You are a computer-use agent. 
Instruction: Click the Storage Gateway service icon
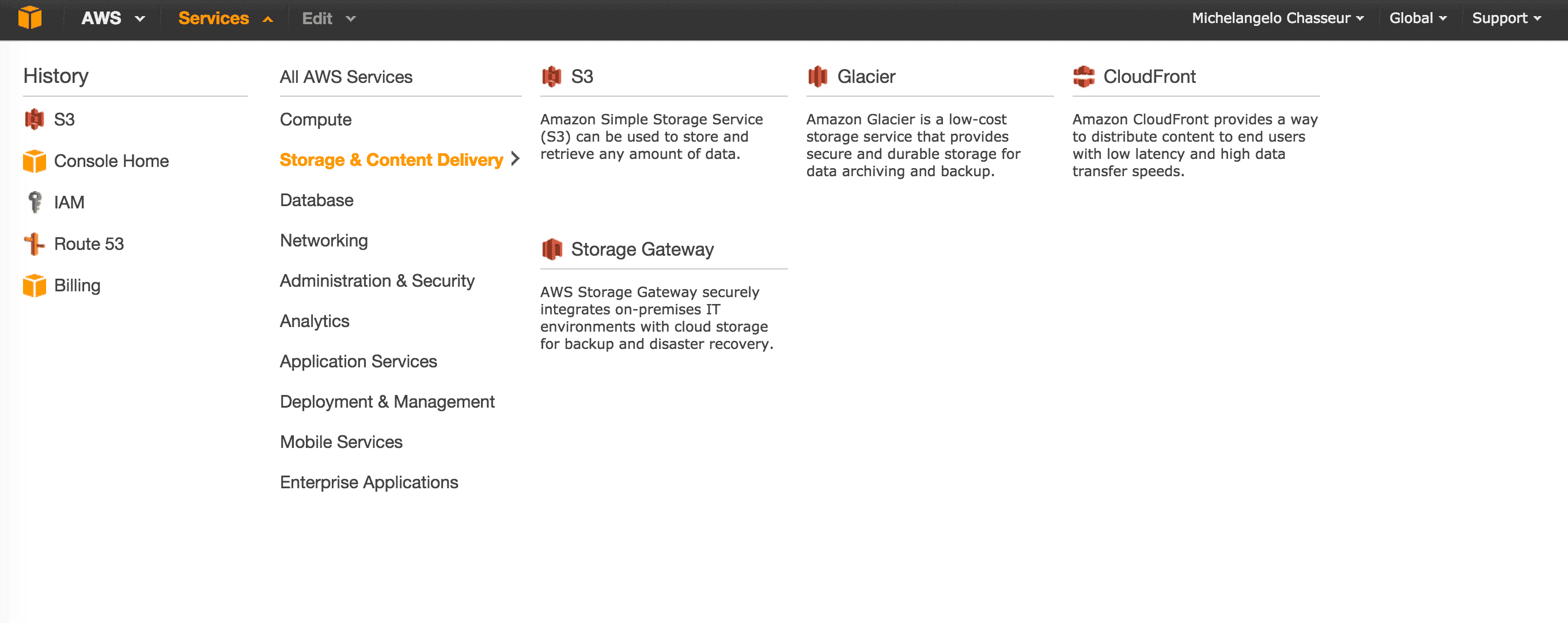tap(551, 249)
